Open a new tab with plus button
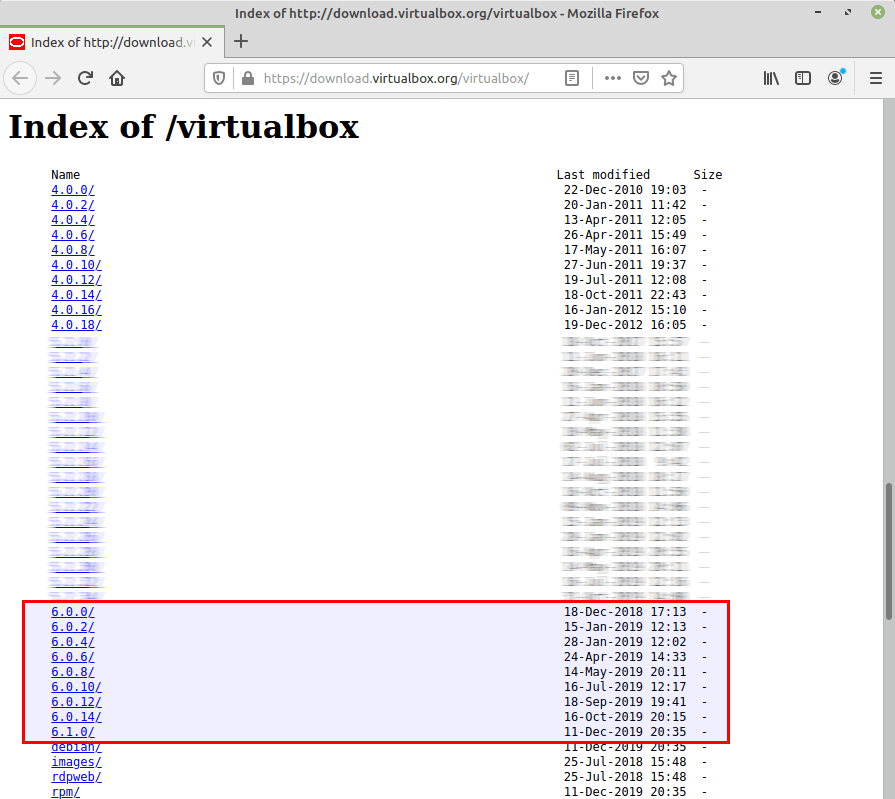 [x=241, y=41]
